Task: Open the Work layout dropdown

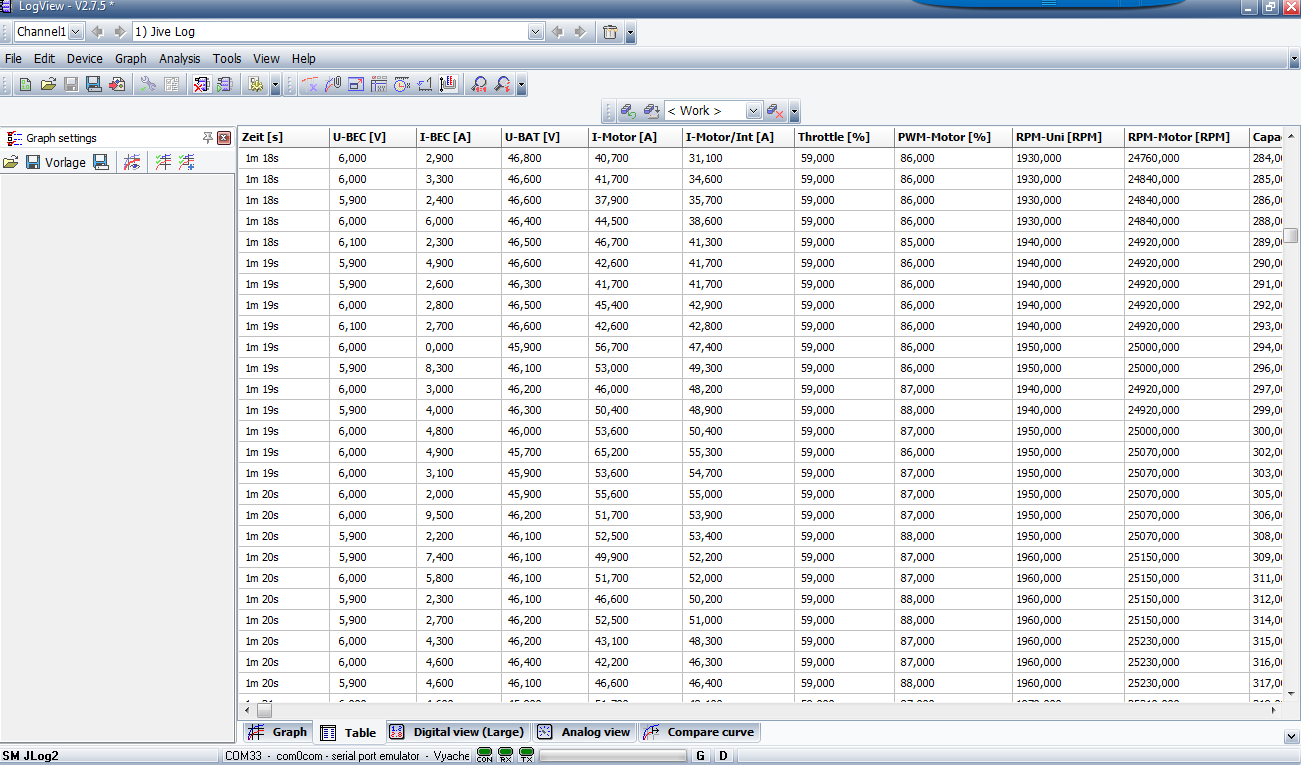Action: 754,111
